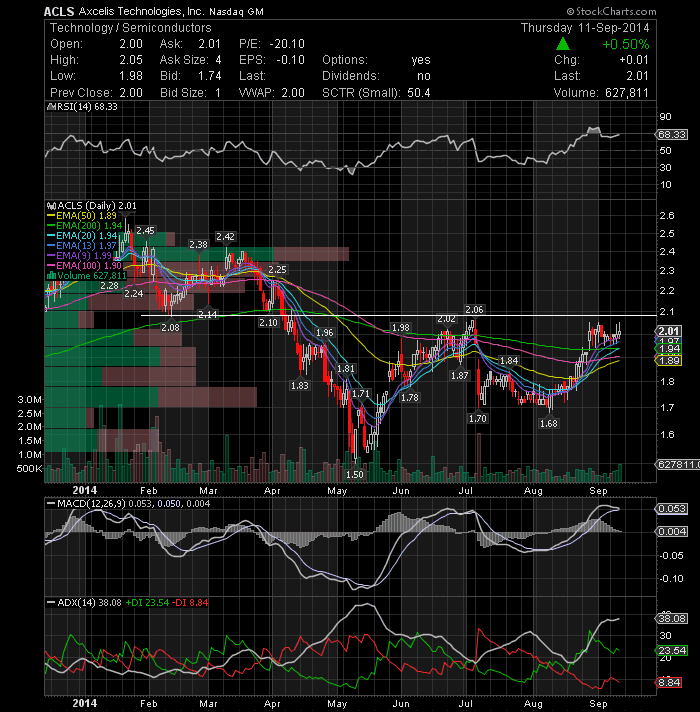Click the 2.38 price label near March
This screenshot has height=712, width=700.
[198, 245]
